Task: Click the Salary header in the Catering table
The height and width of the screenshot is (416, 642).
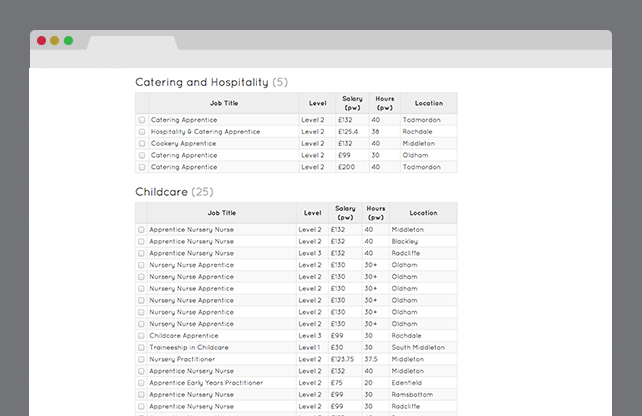Action: 352,103
